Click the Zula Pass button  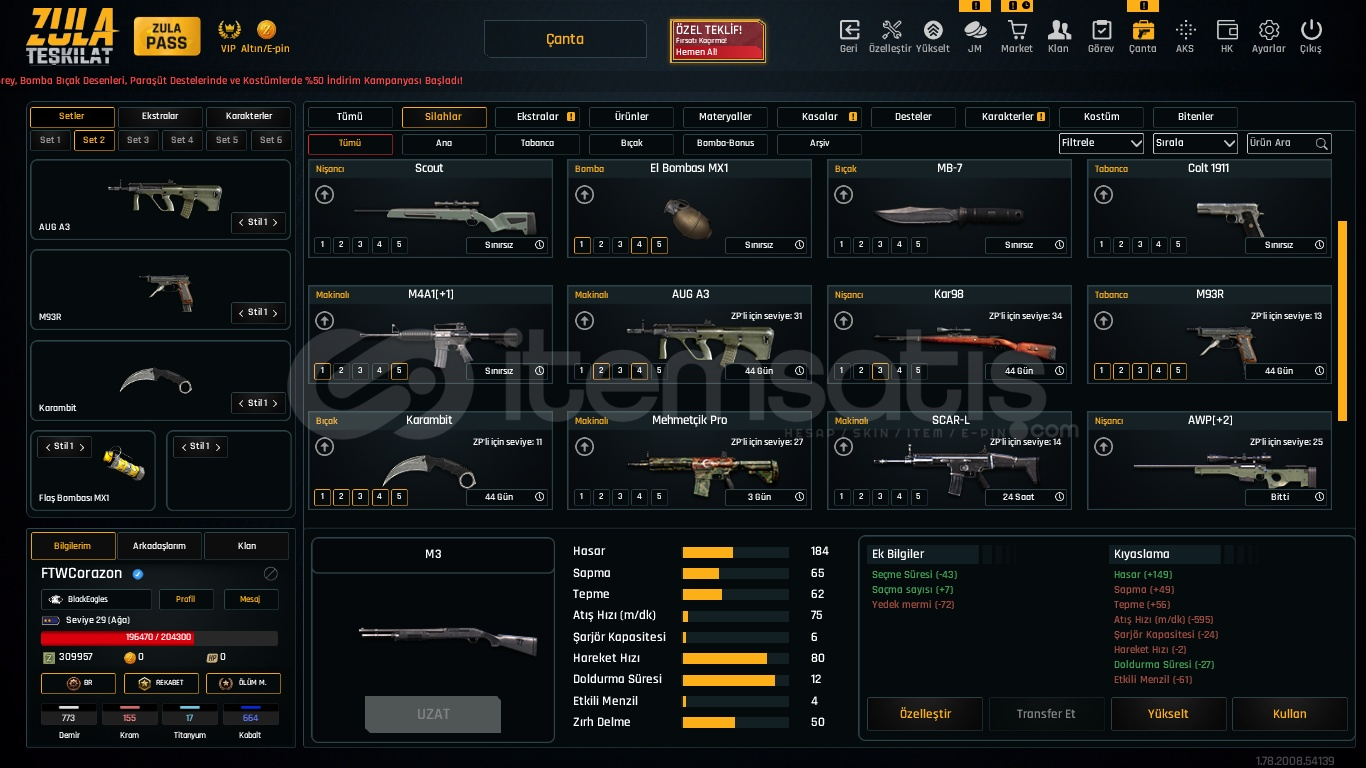click(167, 37)
